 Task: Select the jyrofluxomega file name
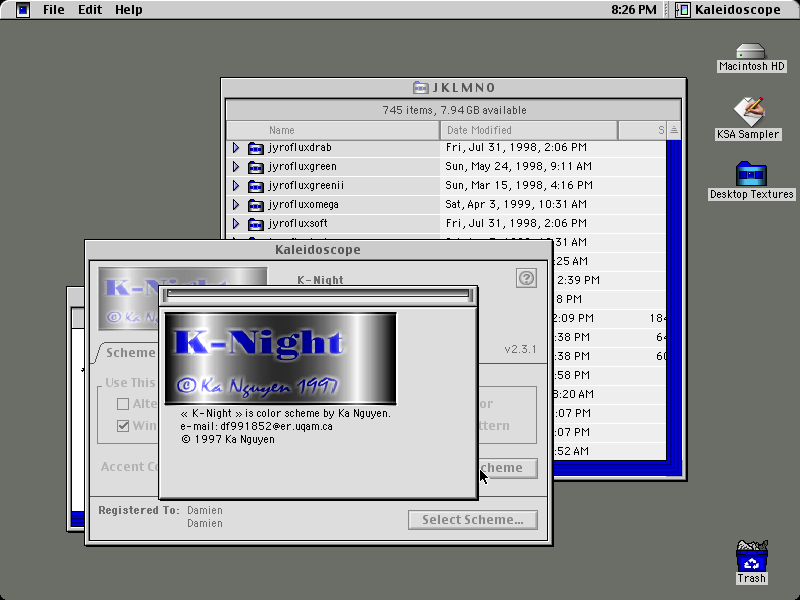(303, 205)
